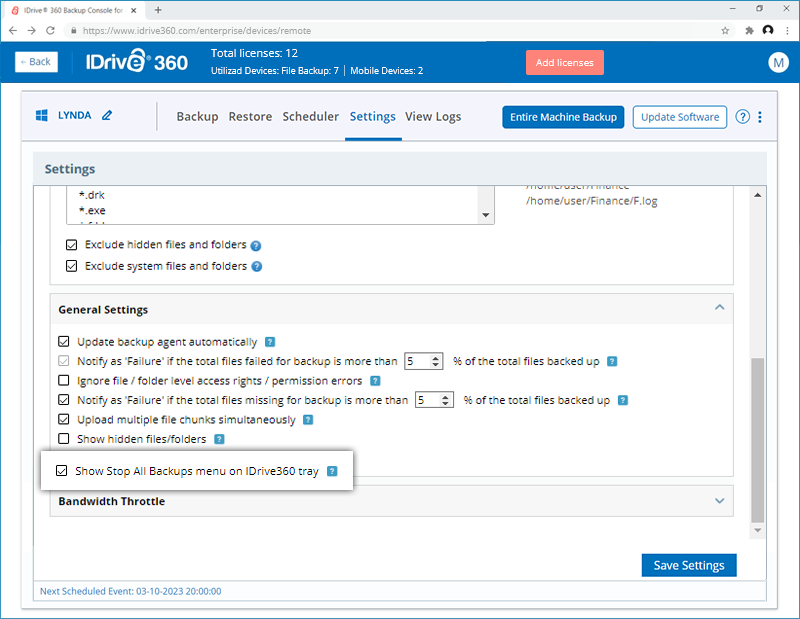The image size is (800, 619).
Task: Click the browser address bar URL
Action: (197, 31)
